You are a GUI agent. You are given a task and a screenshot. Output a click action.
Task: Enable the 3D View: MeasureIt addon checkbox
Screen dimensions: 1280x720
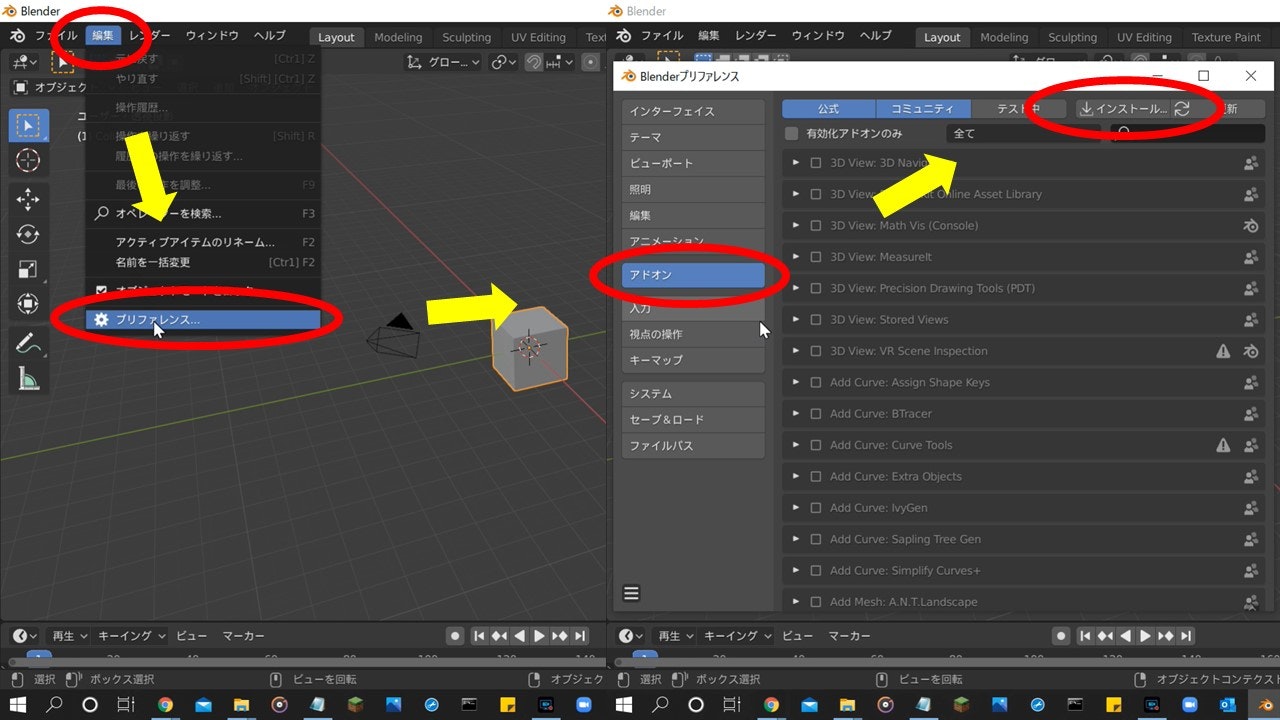816,257
